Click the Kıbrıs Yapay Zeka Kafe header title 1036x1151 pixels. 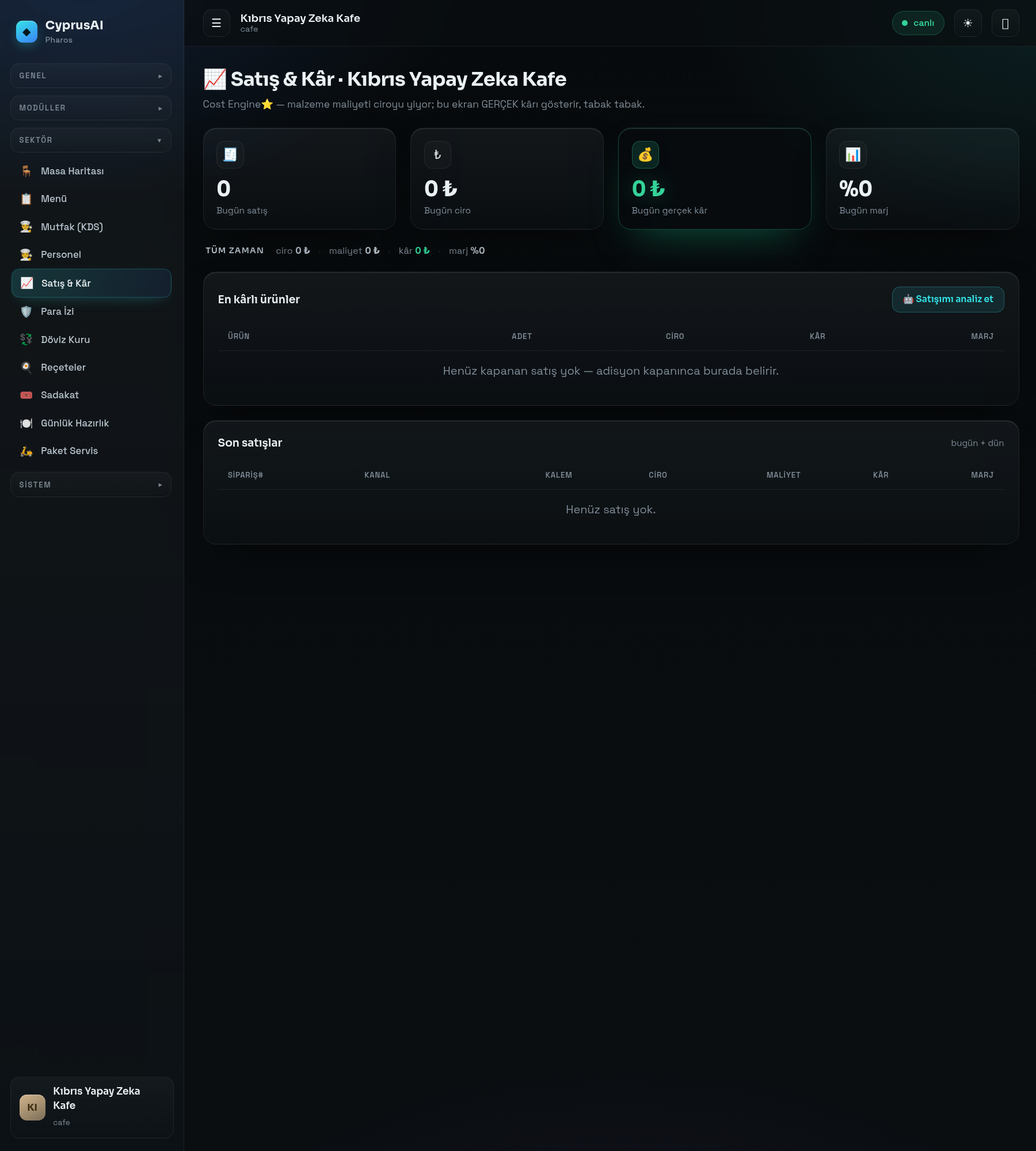pyautogui.click(x=300, y=18)
